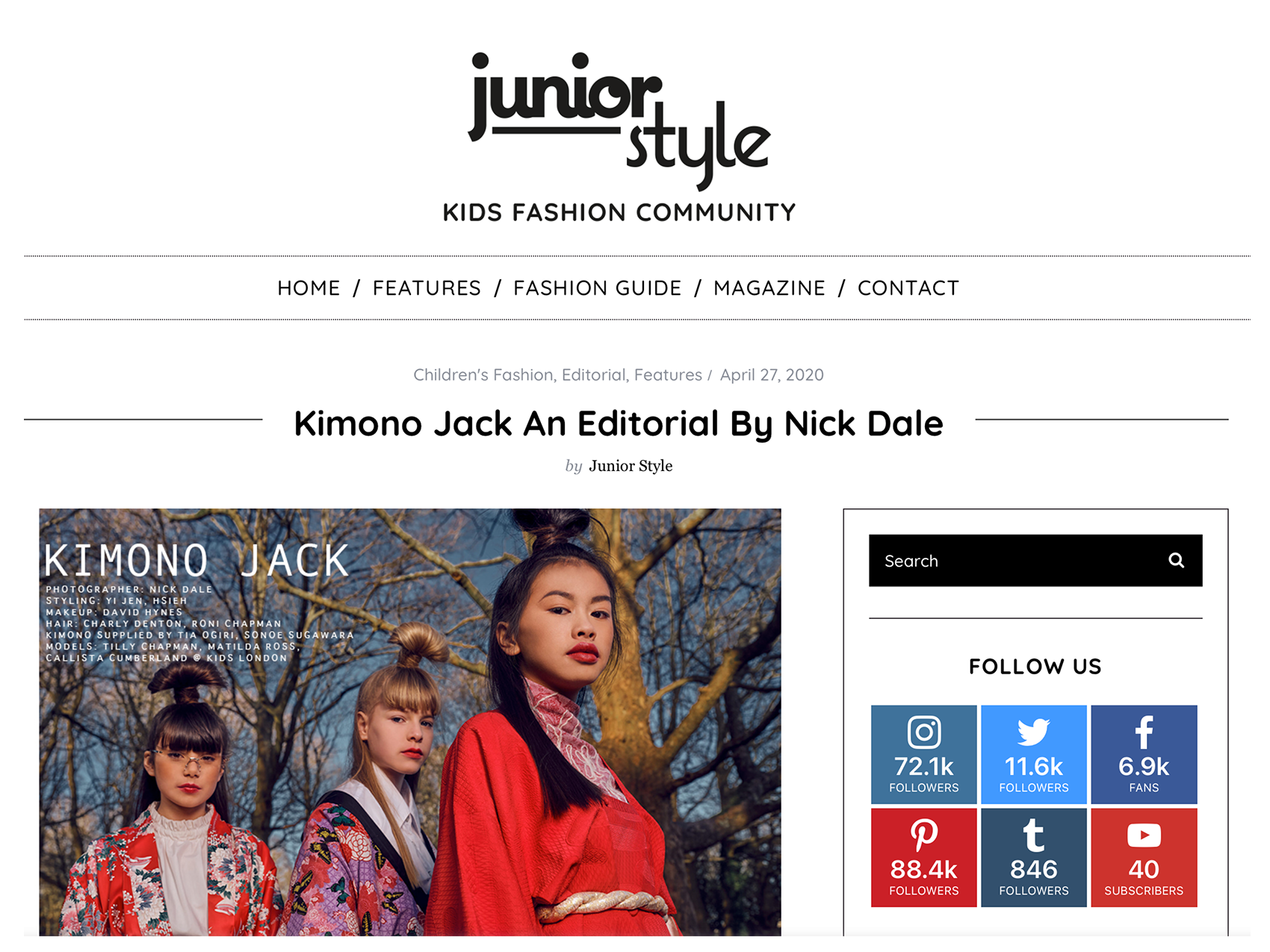
Task: Open the Pinterest followers tile
Action: [923, 857]
